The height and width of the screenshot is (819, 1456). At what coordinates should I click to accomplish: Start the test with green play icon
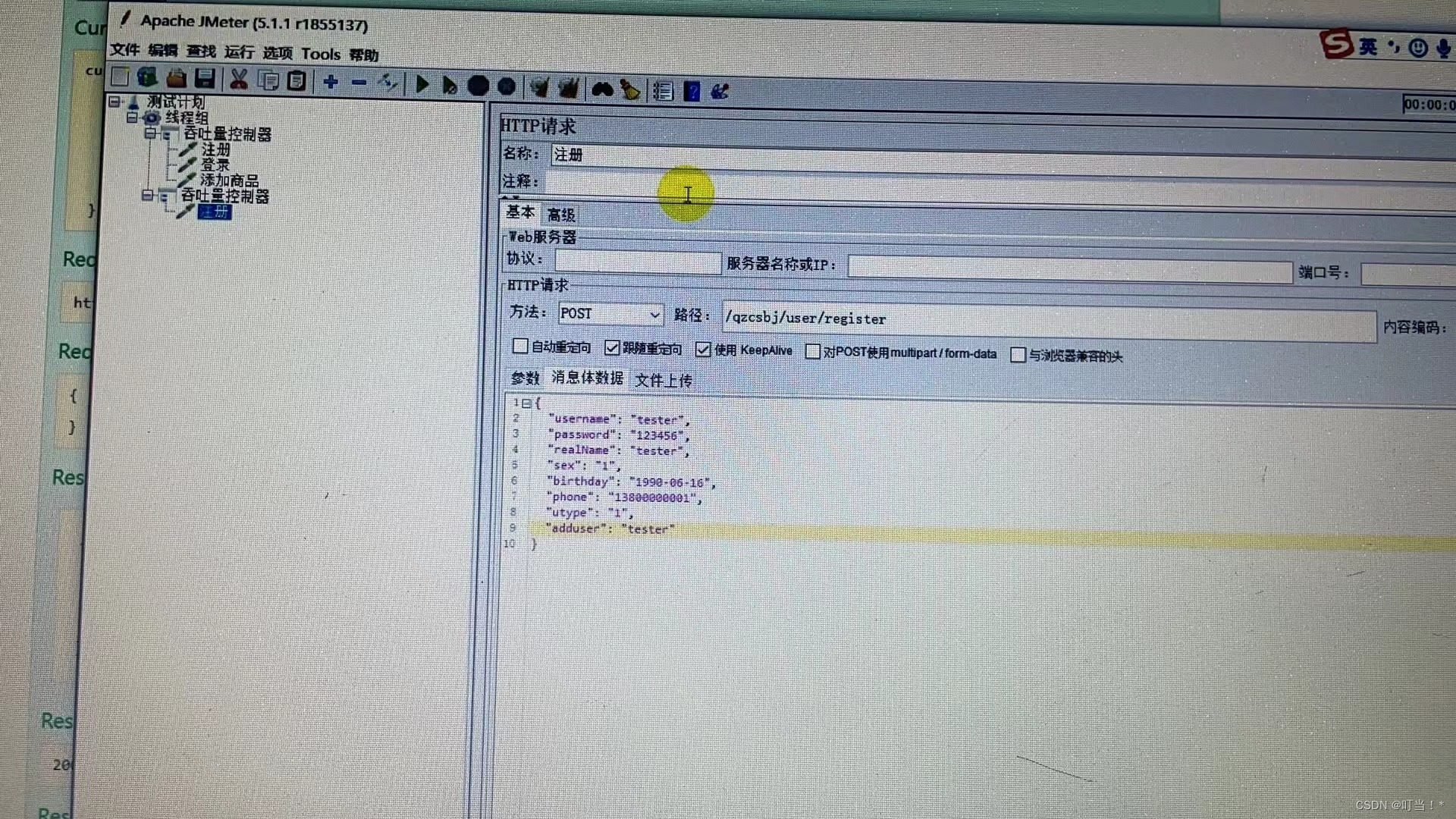(422, 84)
